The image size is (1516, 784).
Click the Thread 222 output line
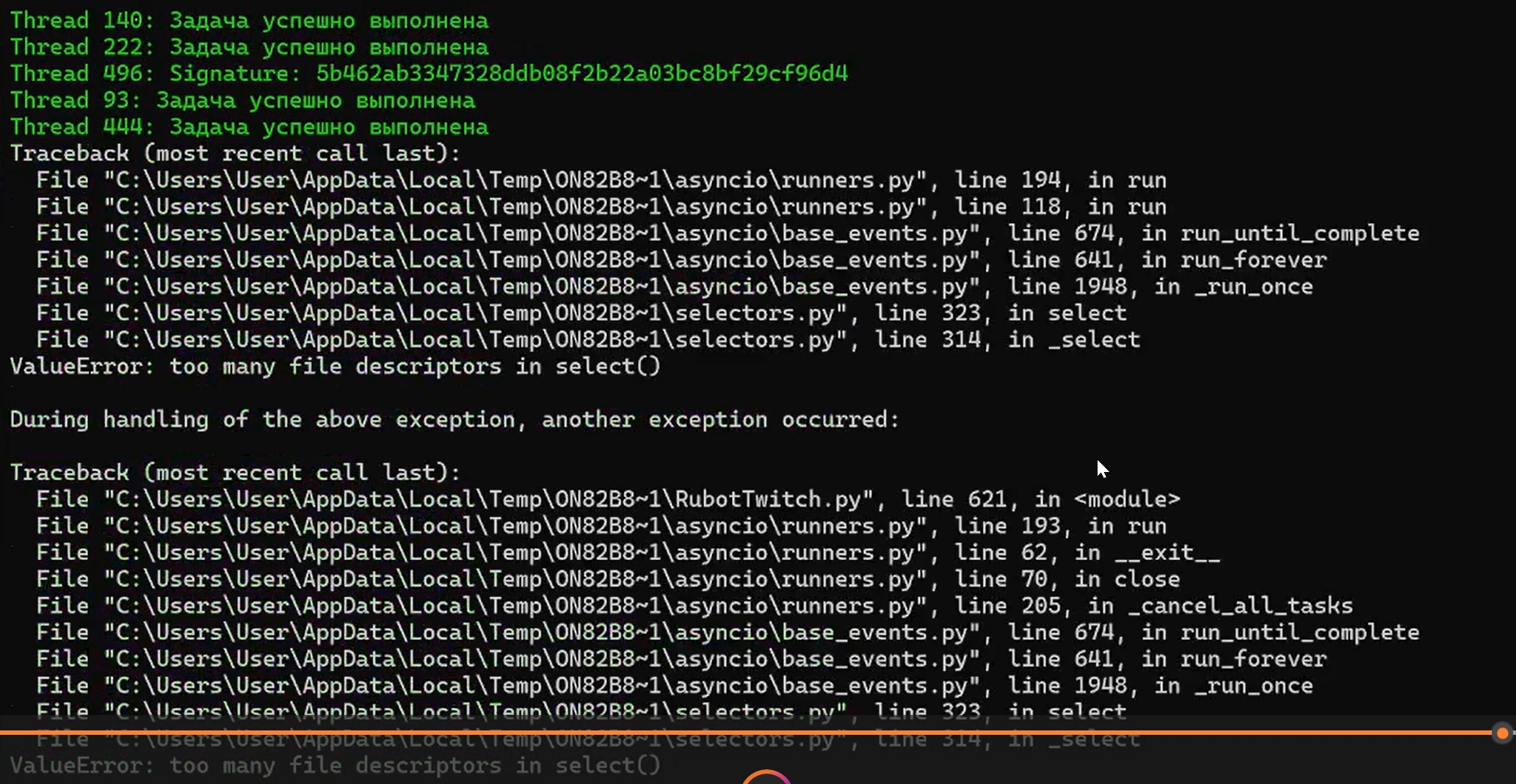[x=249, y=47]
